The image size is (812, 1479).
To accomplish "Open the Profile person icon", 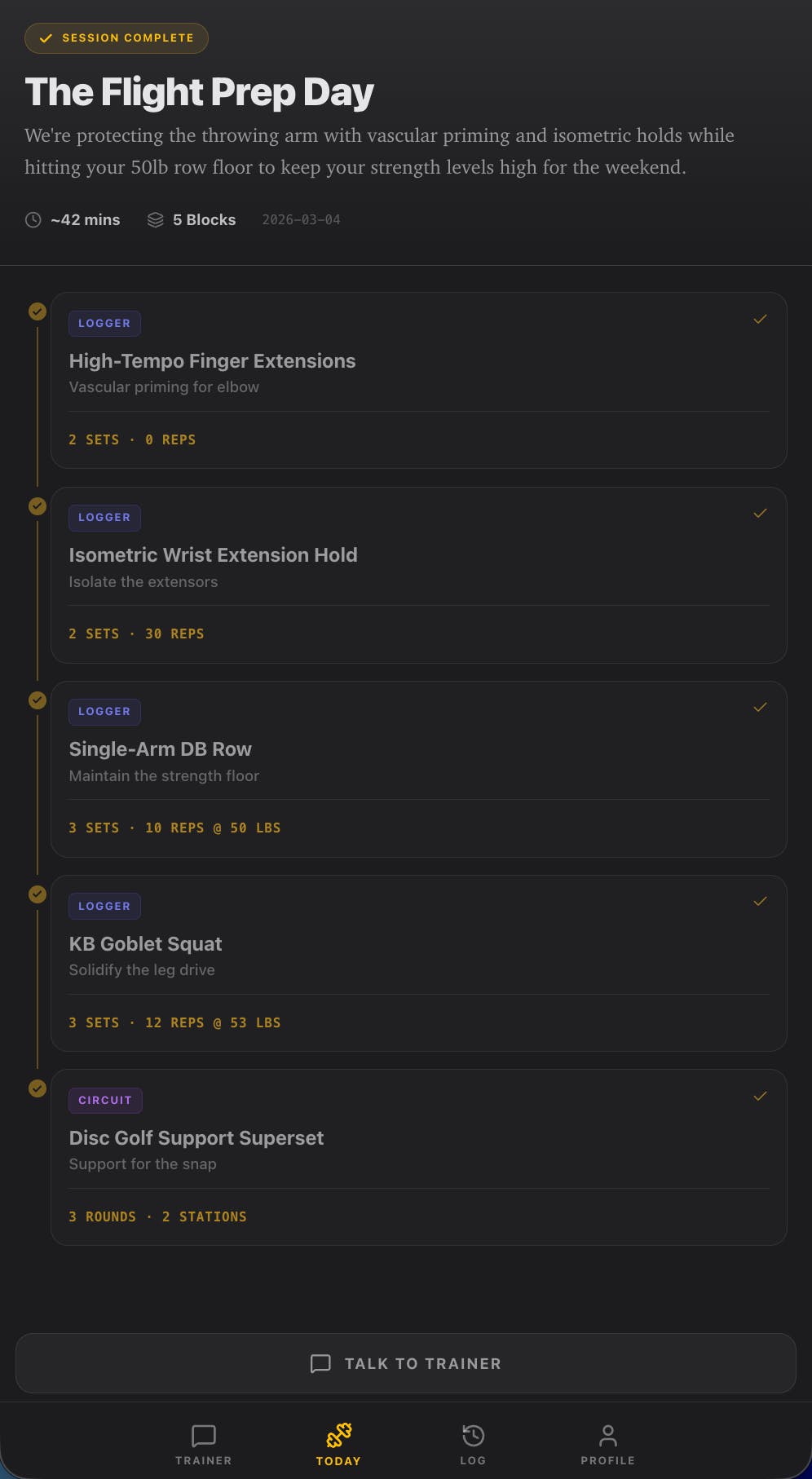I will 607,1436.
